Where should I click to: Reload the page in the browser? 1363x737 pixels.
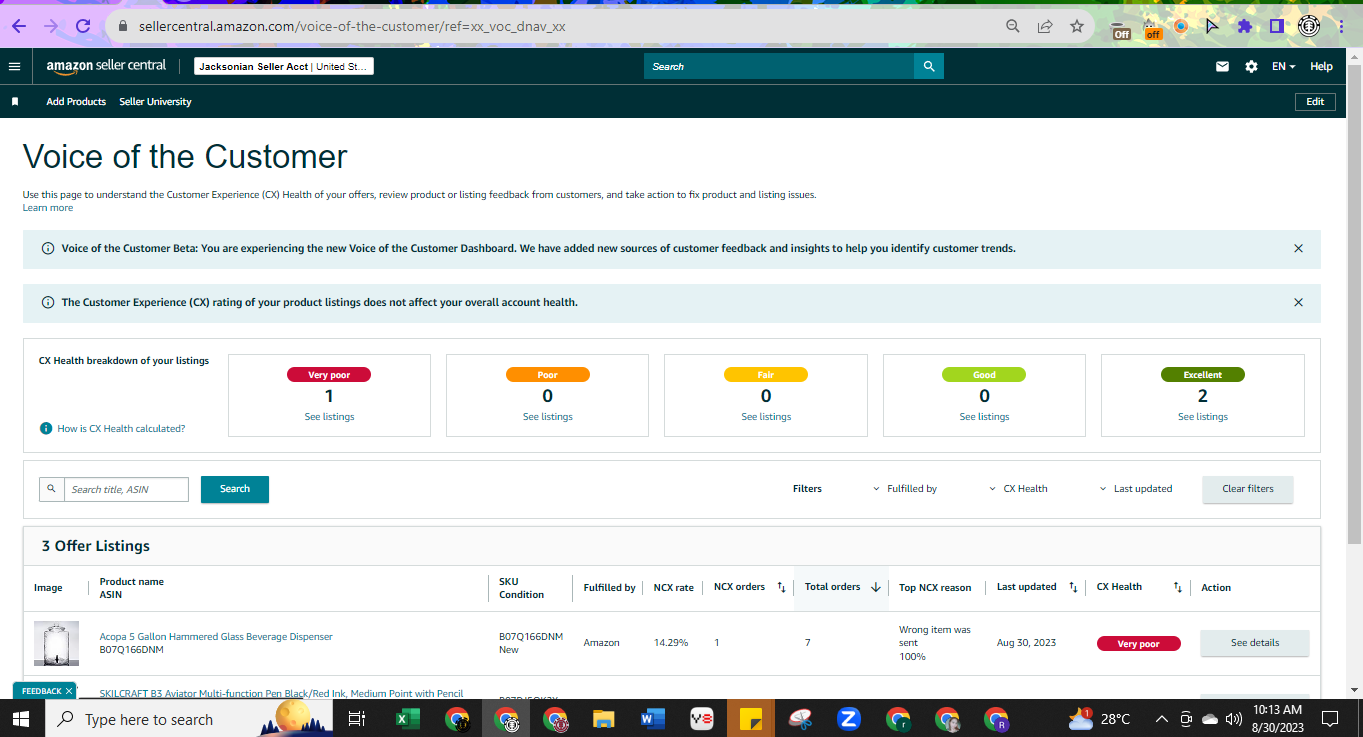click(x=82, y=26)
